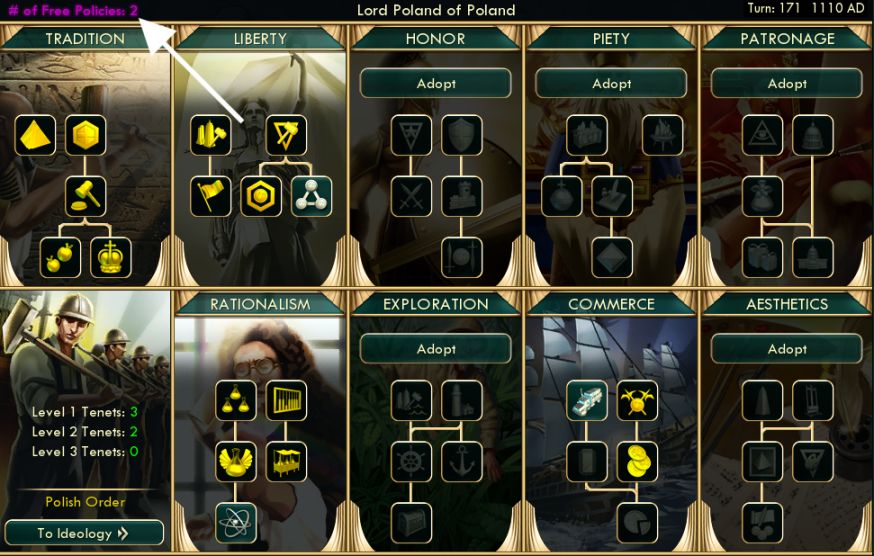874x556 pixels.
Task: Adopt the Exploration policy tree
Action: [436, 349]
